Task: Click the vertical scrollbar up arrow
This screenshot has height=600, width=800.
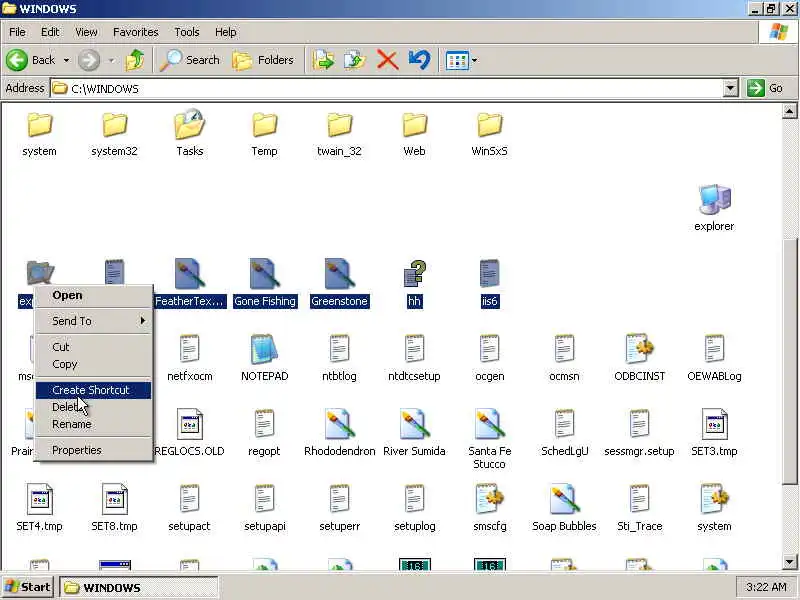Action: (789, 111)
